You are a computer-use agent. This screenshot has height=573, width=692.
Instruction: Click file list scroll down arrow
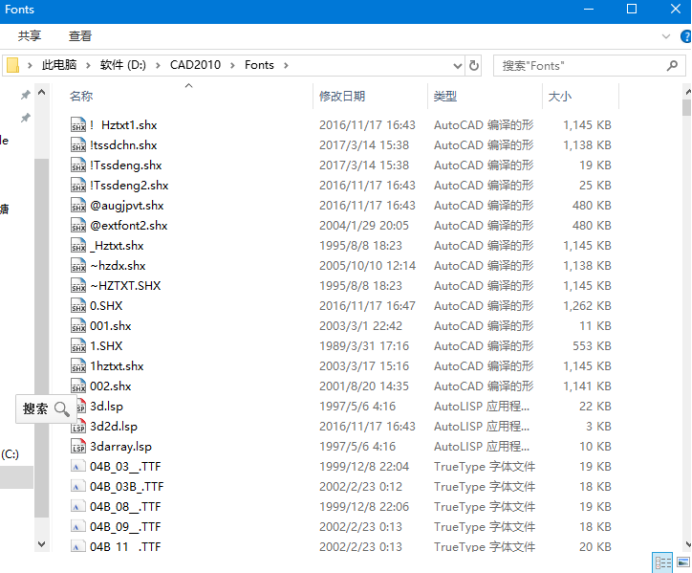(x=687, y=544)
